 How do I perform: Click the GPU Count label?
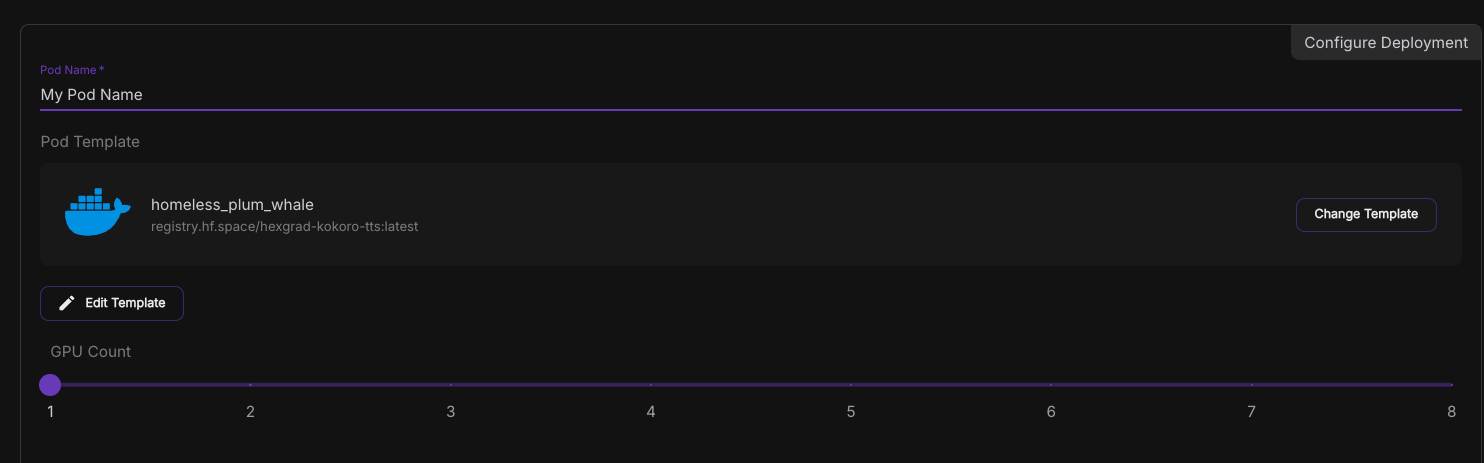click(91, 352)
